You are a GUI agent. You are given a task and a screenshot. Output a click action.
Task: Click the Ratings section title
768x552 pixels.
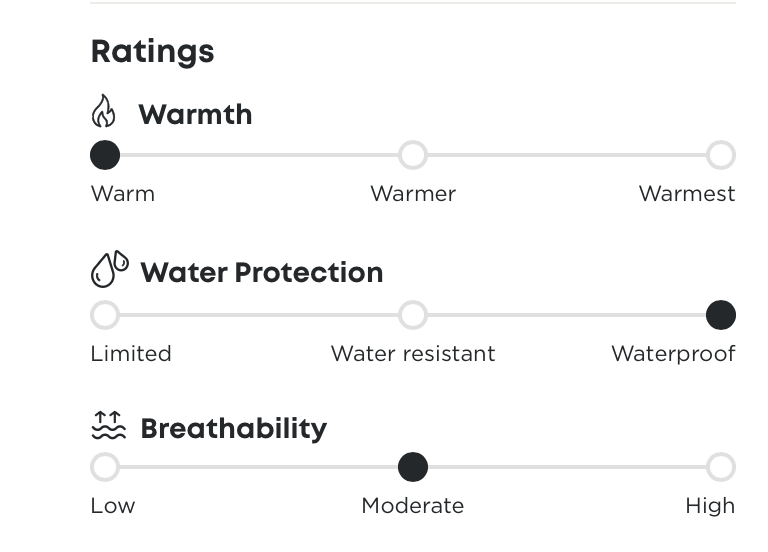(152, 52)
